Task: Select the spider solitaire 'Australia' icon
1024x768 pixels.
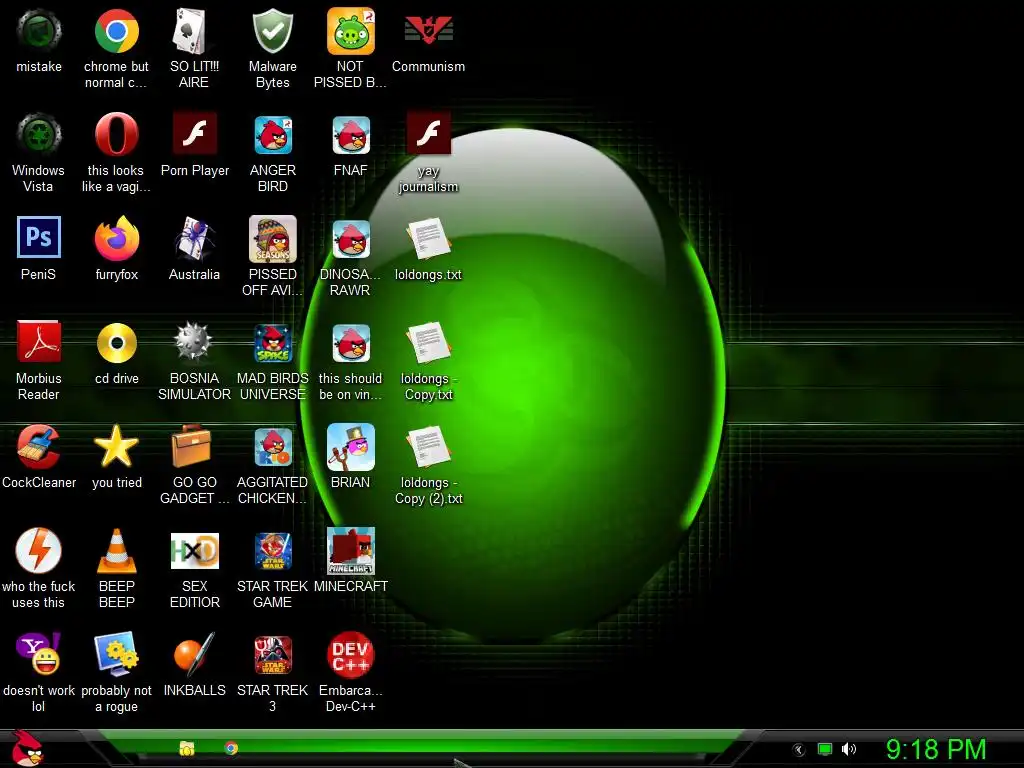Action: tap(194, 239)
